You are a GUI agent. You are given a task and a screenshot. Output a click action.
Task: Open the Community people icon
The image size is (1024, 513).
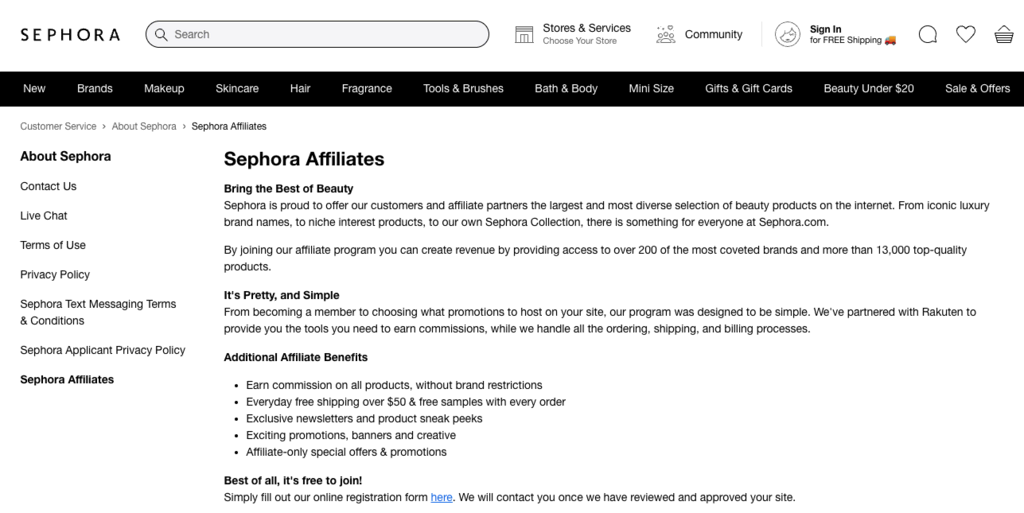click(x=666, y=35)
